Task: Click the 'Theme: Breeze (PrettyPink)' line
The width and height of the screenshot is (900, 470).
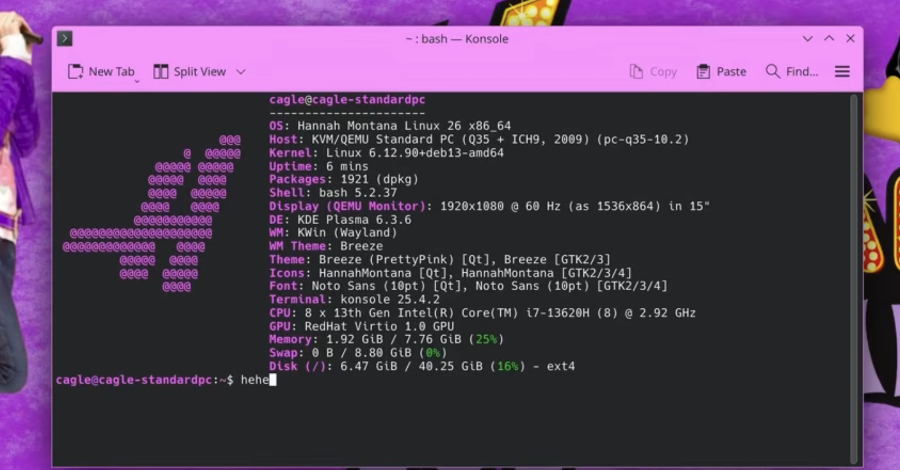Action: [440, 259]
